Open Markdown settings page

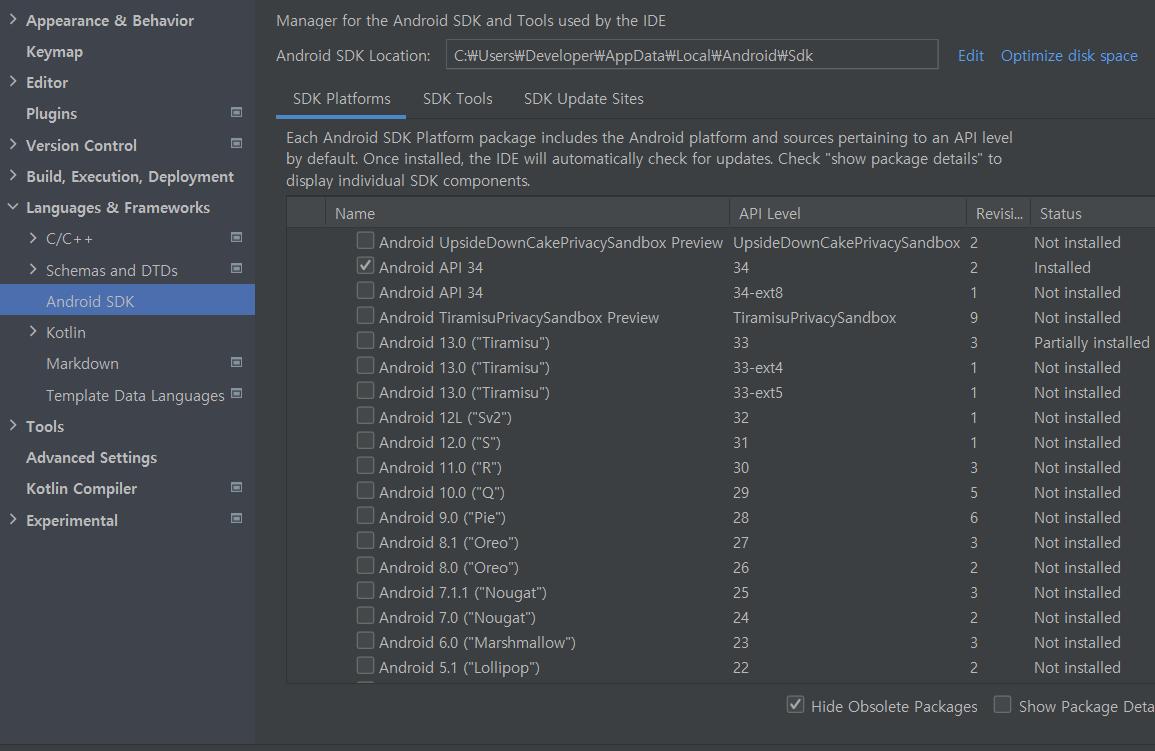click(x=82, y=364)
